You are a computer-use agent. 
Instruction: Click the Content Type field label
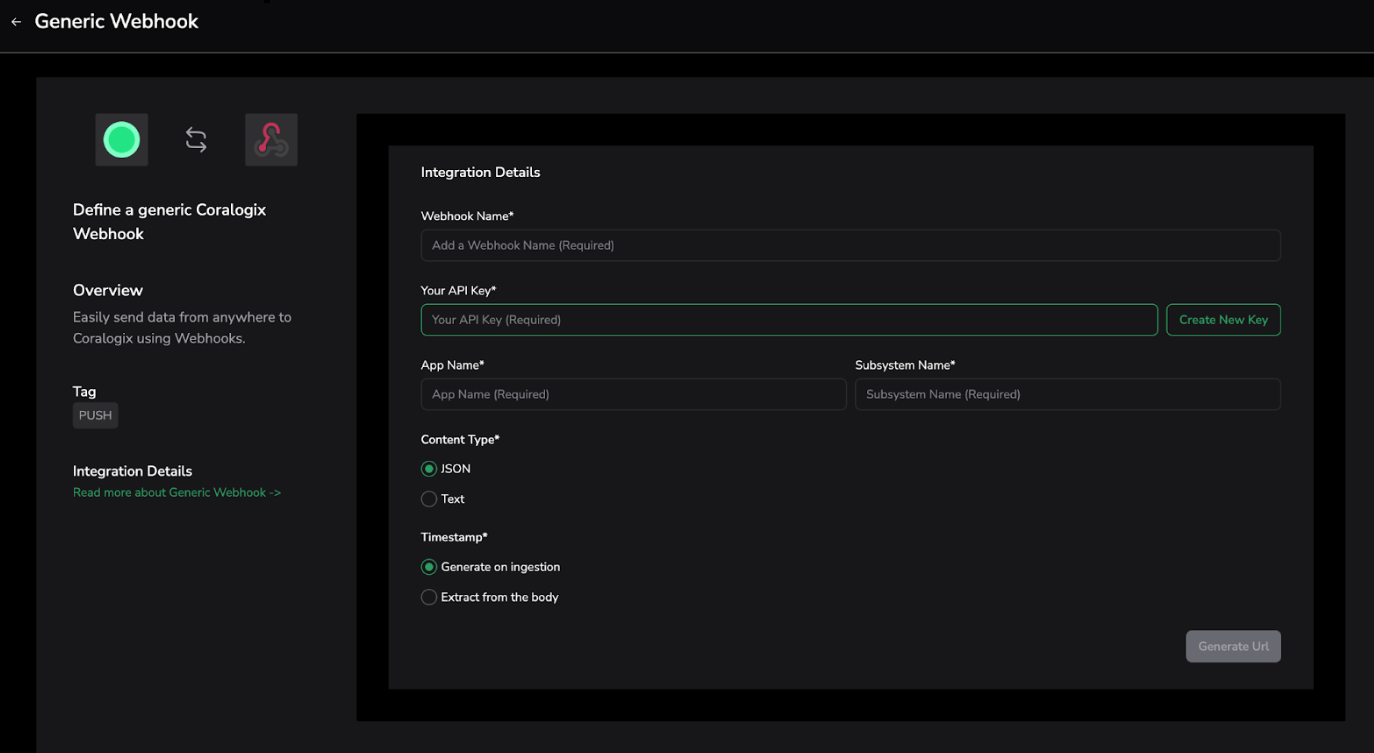click(460, 439)
